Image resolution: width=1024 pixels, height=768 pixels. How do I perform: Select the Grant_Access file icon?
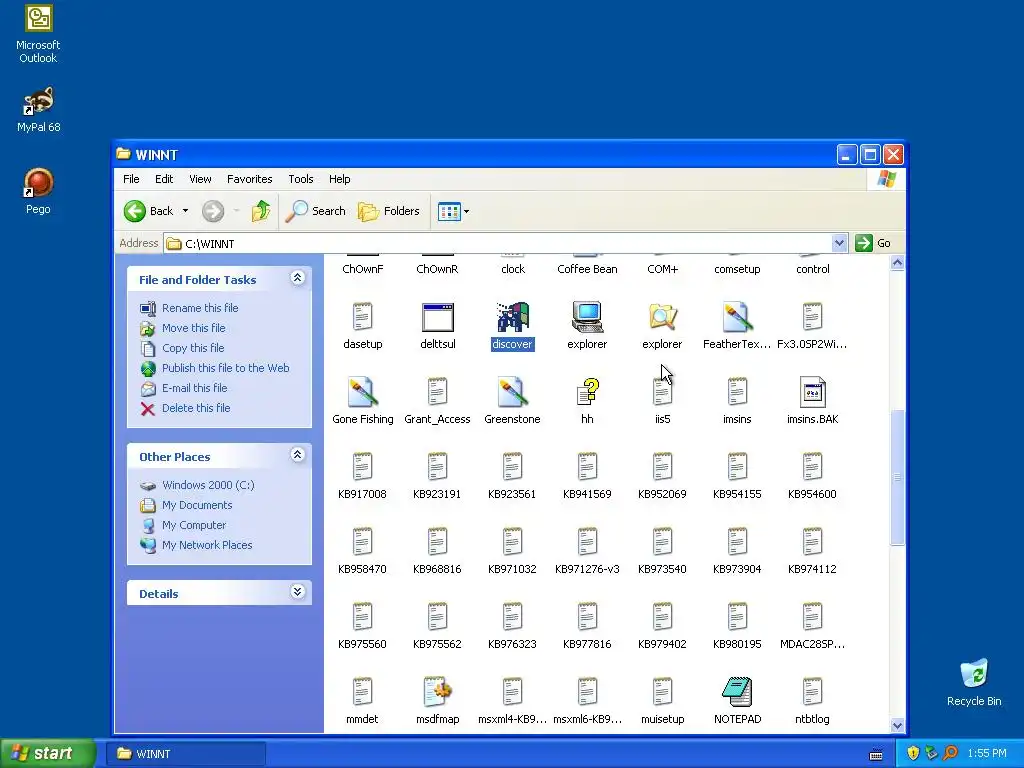pos(438,392)
